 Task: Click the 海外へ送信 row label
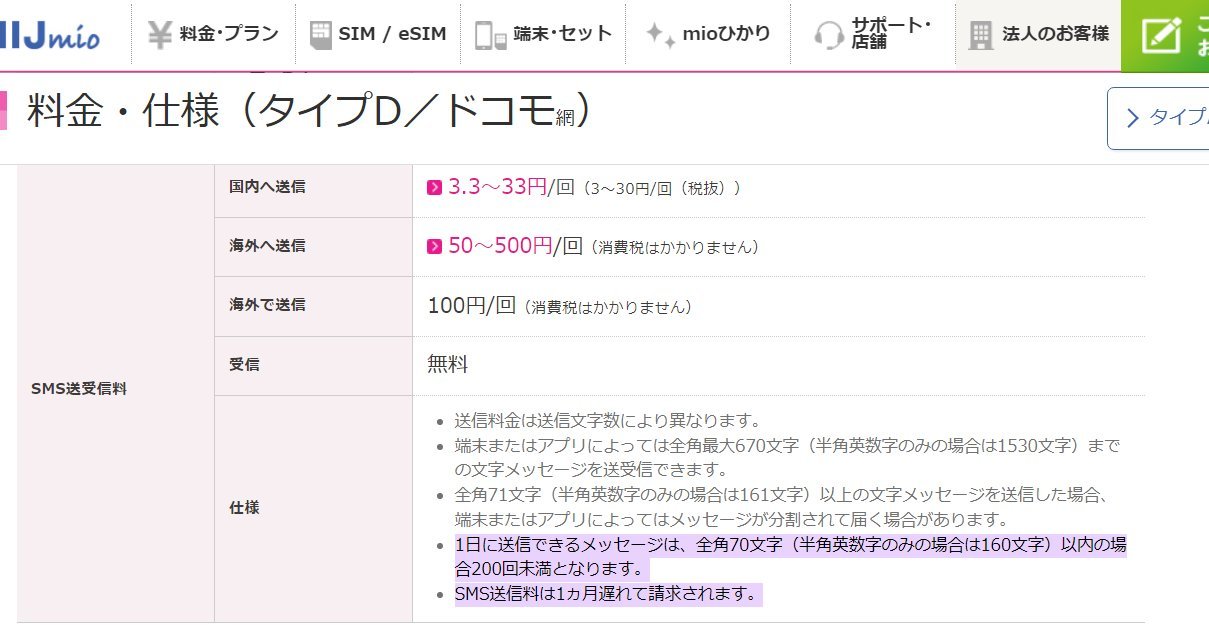(267, 246)
